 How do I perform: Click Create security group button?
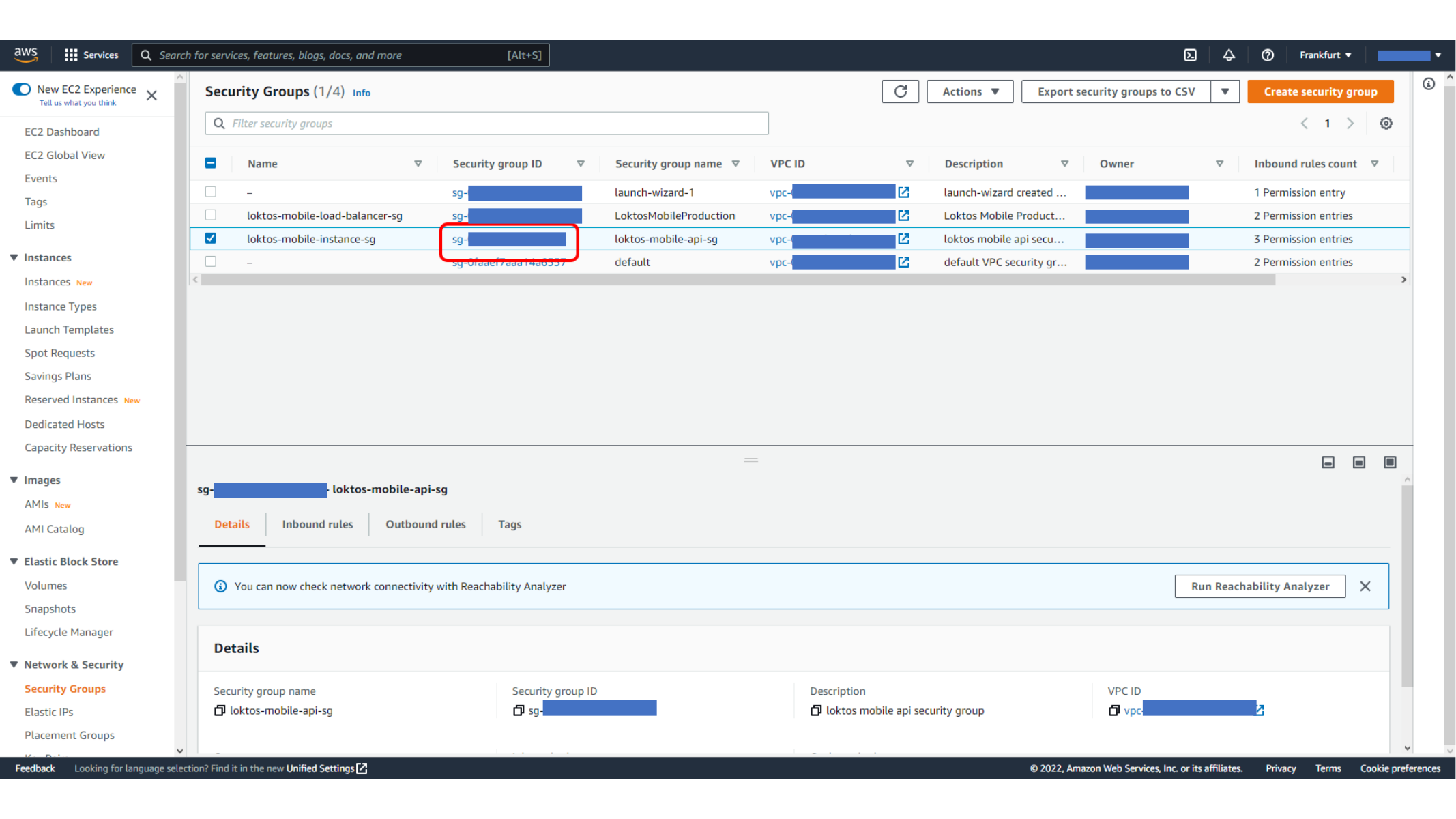coord(1320,91)
